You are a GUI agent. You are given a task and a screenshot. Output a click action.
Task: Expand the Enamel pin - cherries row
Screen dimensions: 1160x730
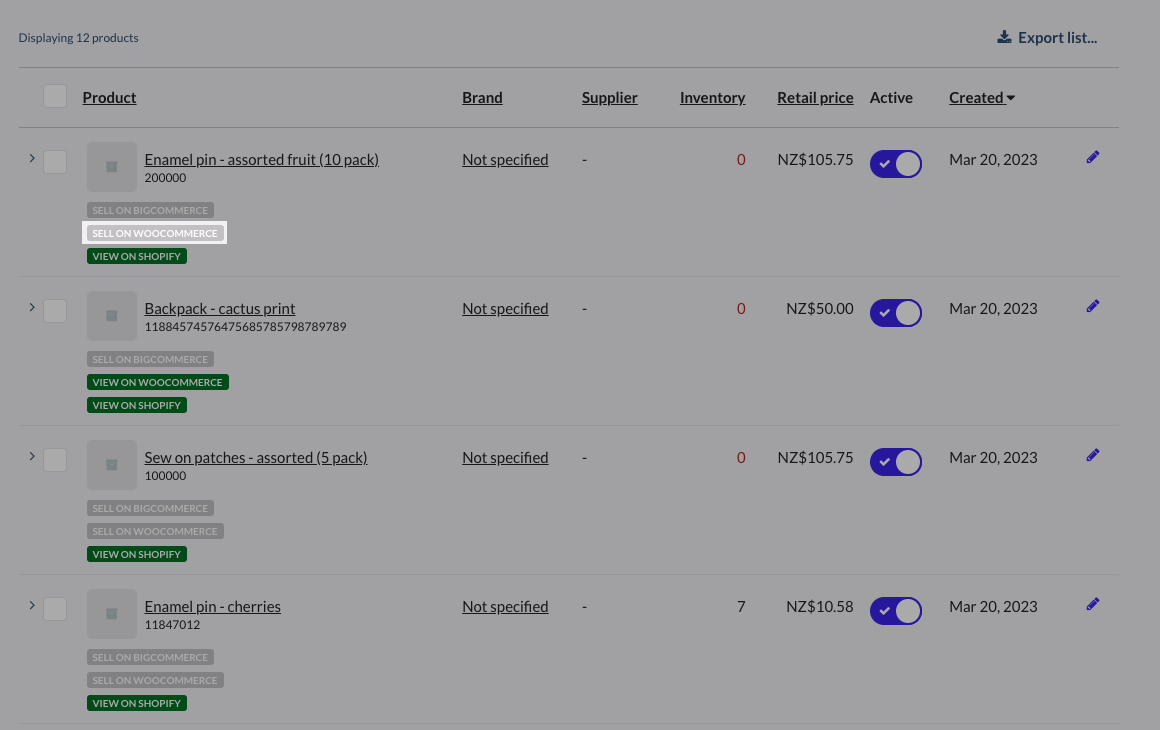pos(31,606)
